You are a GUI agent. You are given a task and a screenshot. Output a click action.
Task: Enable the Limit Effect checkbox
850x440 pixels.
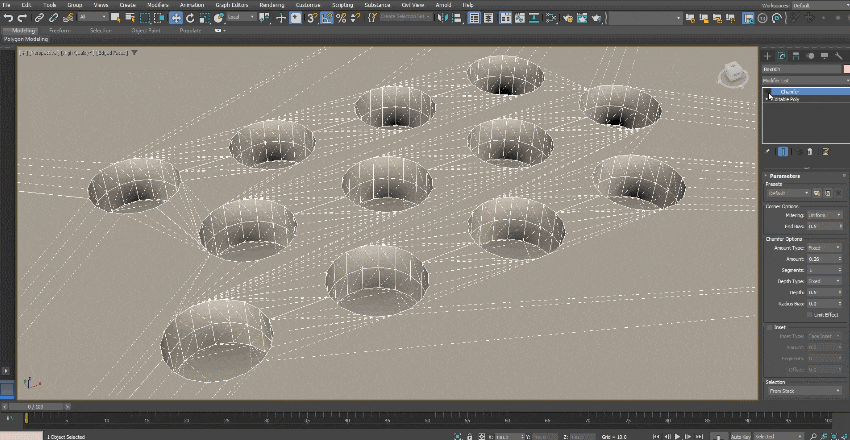[x=810, y=313]
